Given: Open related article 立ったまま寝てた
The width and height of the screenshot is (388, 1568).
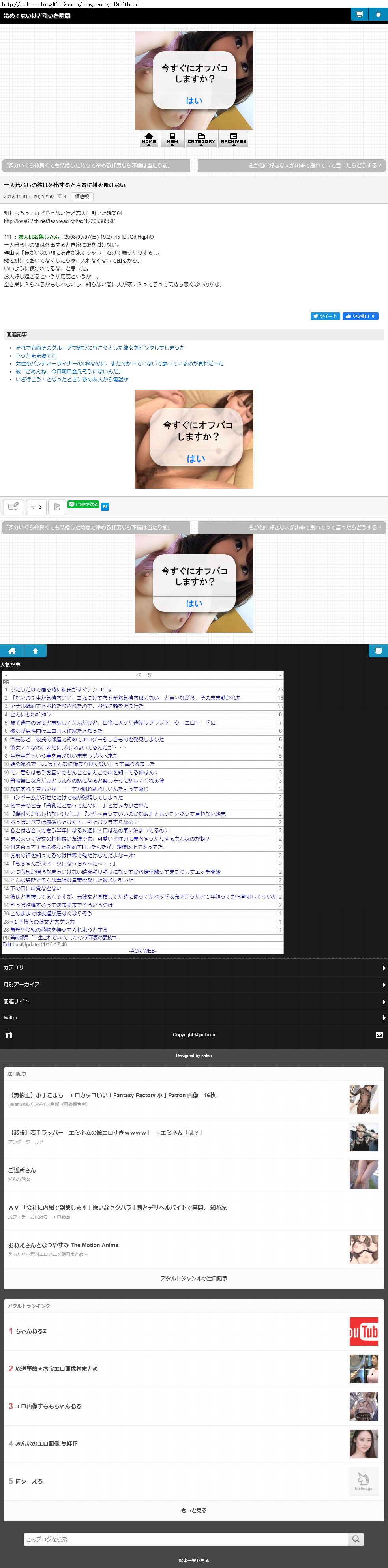Looking at the screenshot, I should tap(36, 356).
